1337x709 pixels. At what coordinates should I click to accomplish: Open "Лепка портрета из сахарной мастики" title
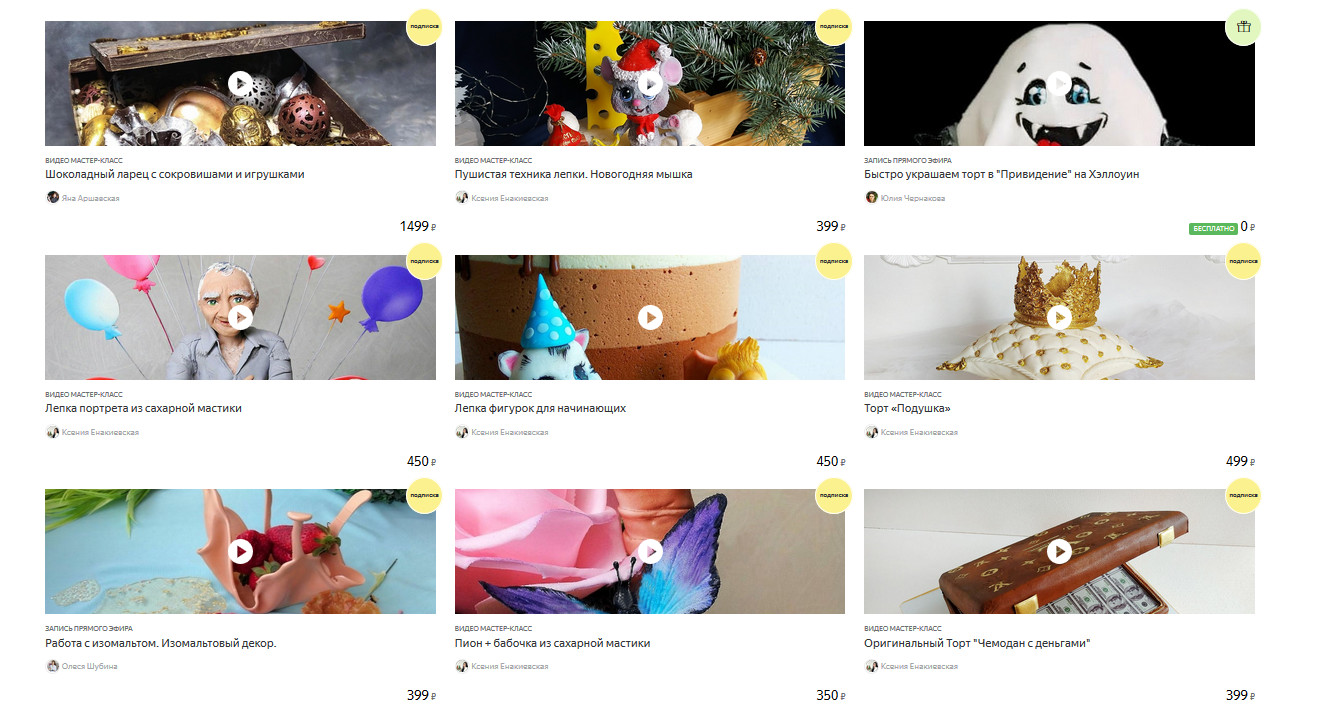(x=144, y=408)
